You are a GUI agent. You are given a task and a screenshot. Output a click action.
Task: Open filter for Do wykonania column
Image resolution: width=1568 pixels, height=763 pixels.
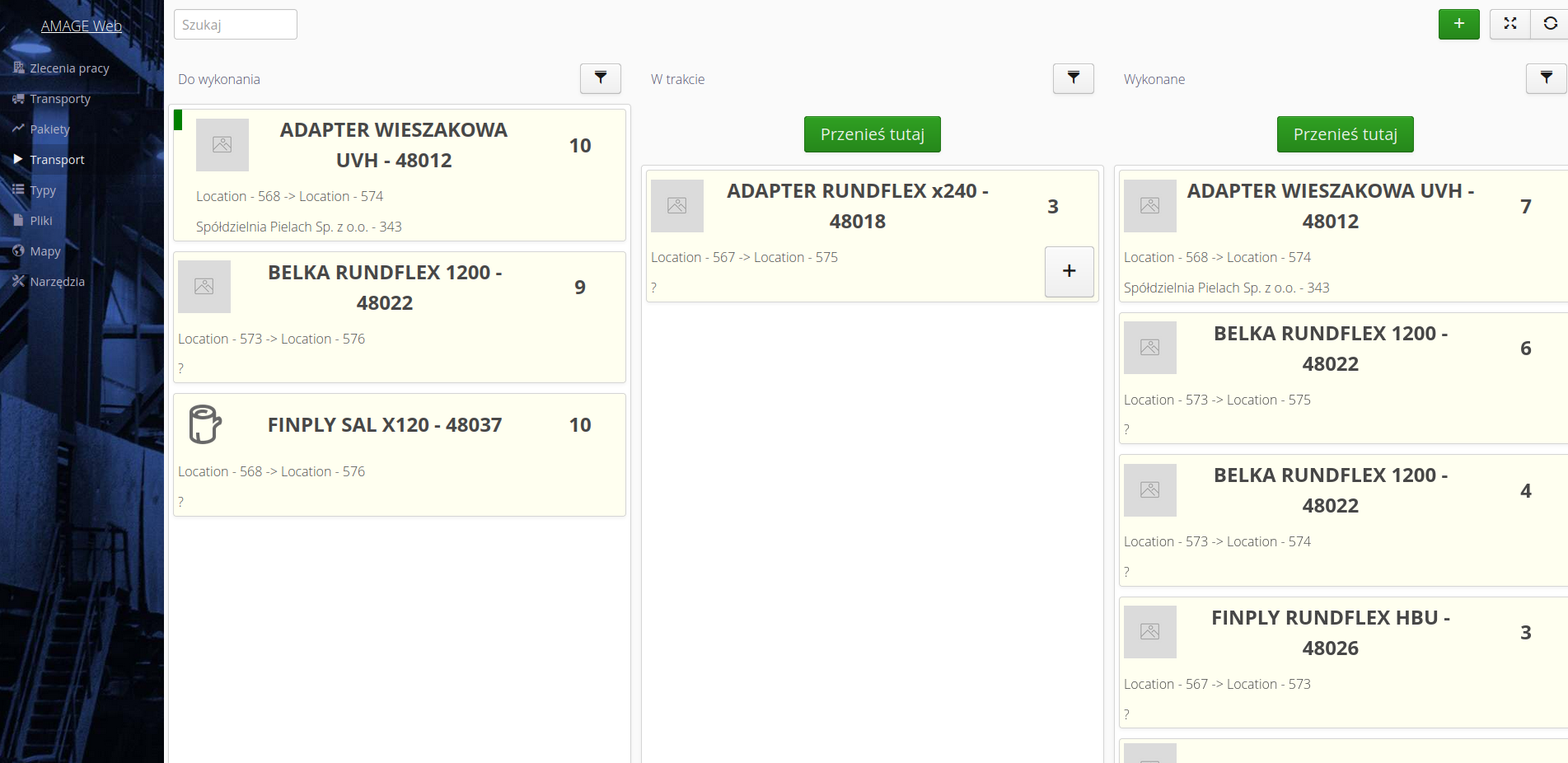click(x=600, y=78)
